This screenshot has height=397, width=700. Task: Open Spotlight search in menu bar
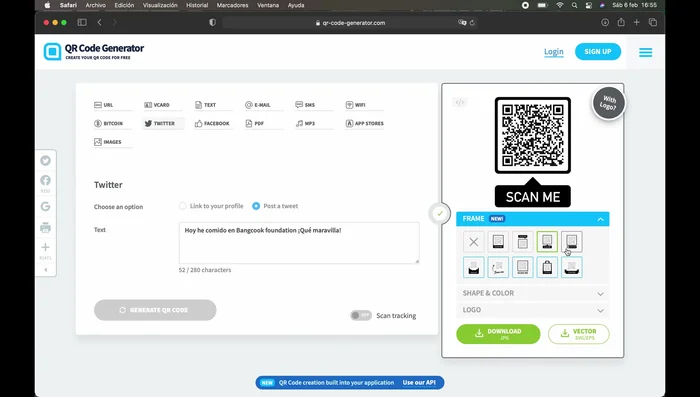point(575,5)
